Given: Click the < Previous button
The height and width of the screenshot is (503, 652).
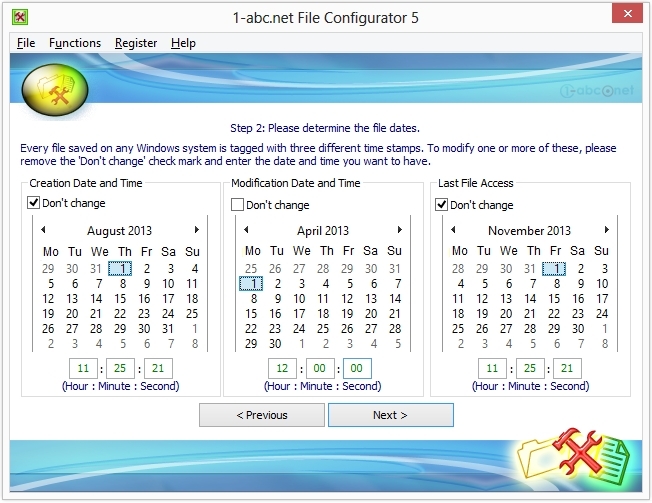Looking at the screenshot, I should (x=261, y=415).
